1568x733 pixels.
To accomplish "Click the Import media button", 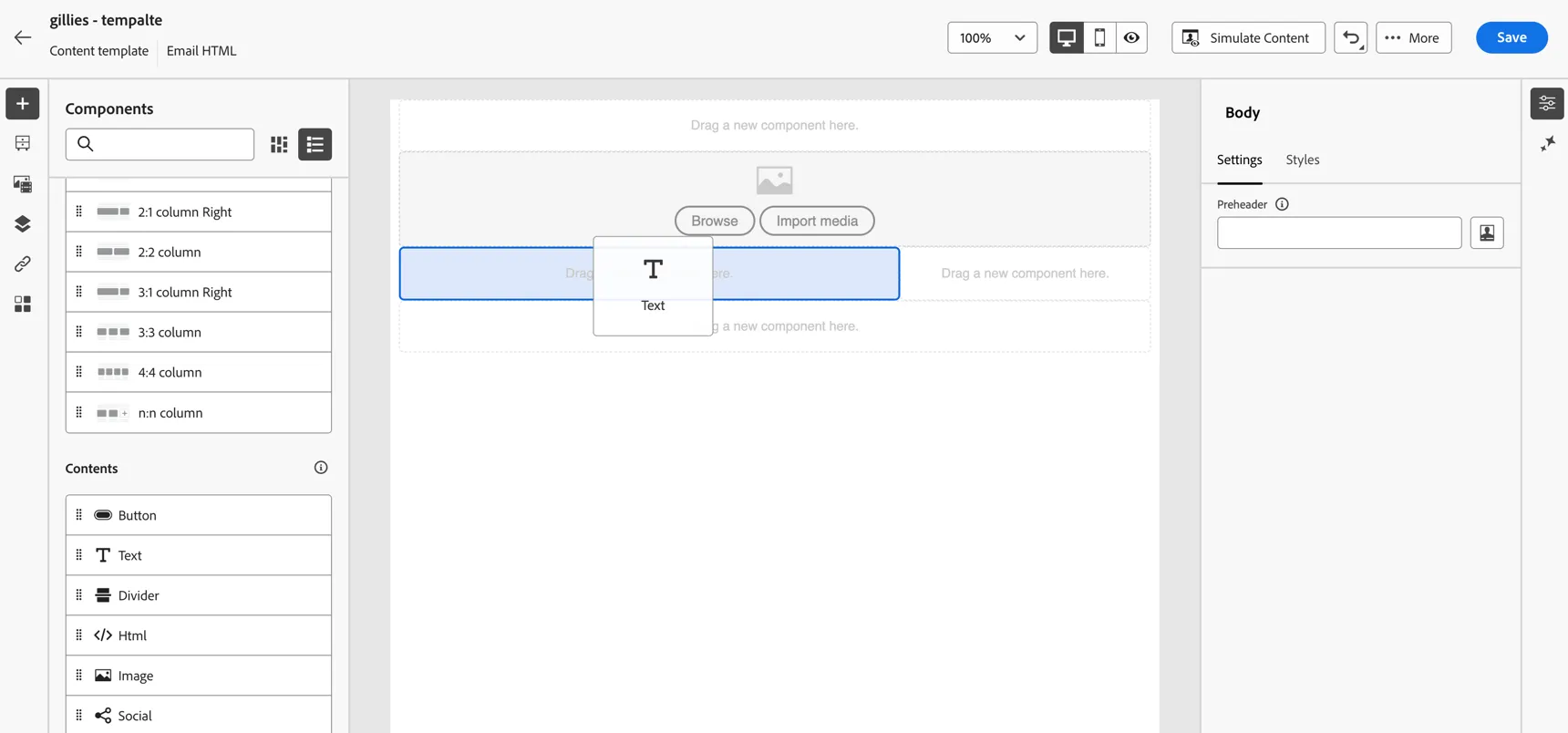I will pyautogui.click(x=817, y=221).
